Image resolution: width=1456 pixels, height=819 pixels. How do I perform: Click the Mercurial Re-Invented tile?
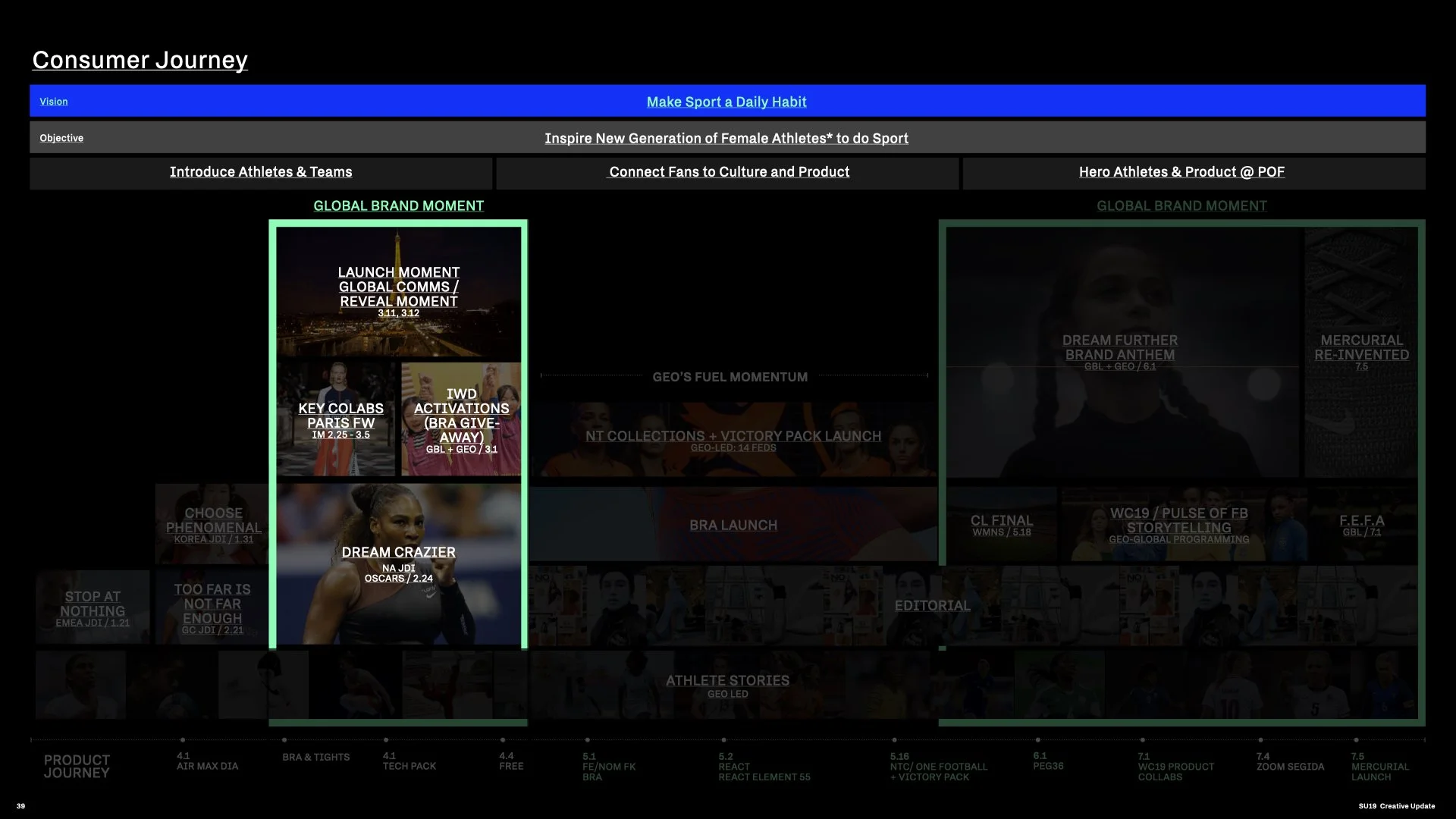pos(1361,351)
